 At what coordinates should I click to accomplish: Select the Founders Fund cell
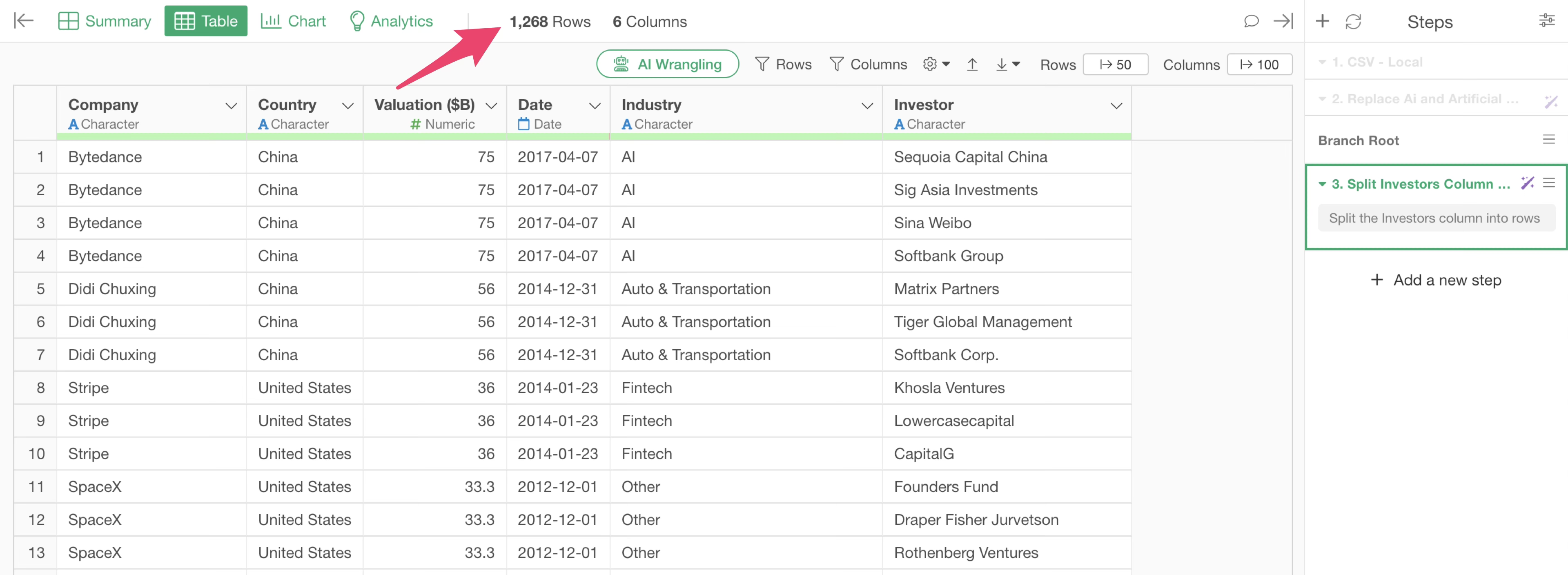1006,487
